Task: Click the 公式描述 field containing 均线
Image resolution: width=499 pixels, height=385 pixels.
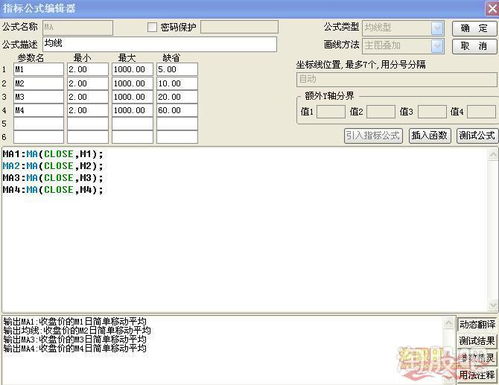Action: click(160, 44)
